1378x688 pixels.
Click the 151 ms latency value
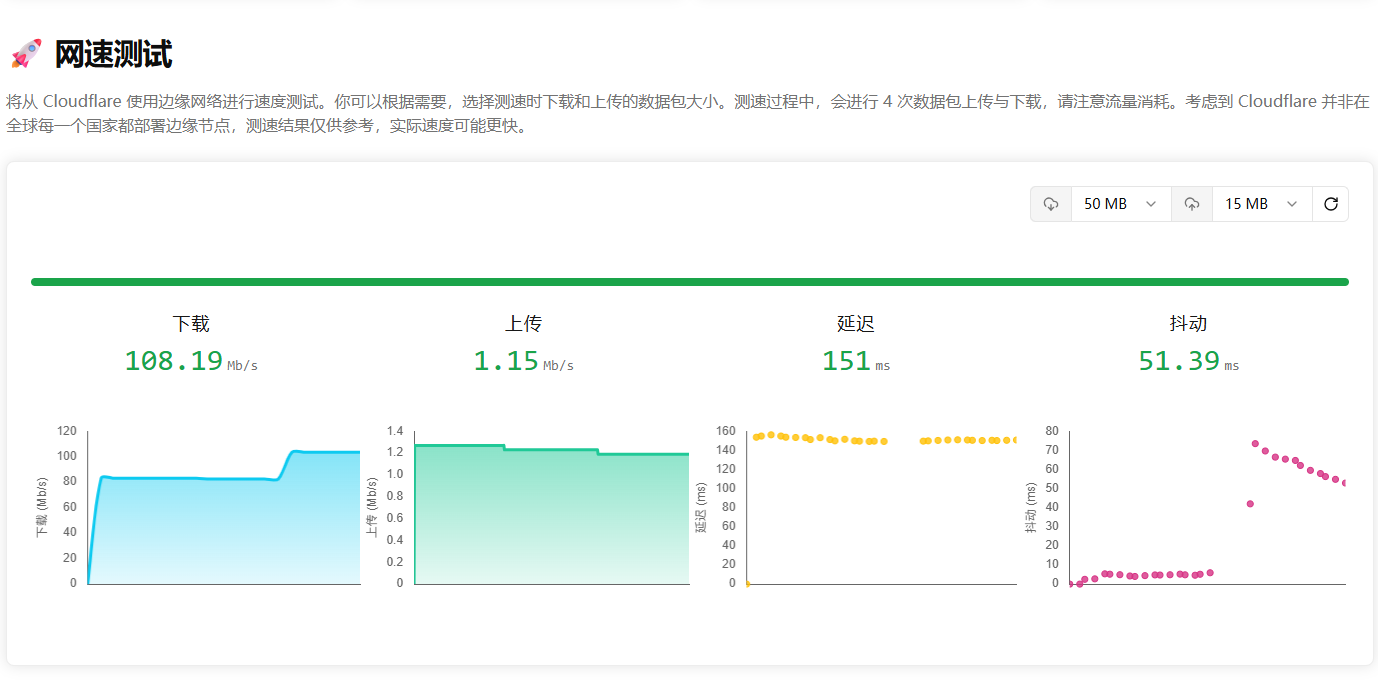(x=856, y=361)
